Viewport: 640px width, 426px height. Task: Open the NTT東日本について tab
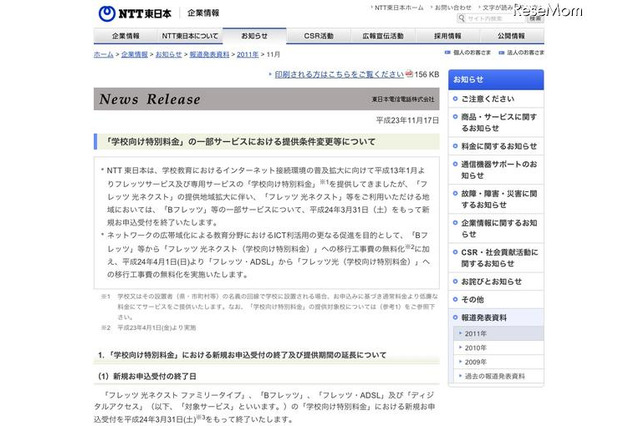(x=190, y=36)
